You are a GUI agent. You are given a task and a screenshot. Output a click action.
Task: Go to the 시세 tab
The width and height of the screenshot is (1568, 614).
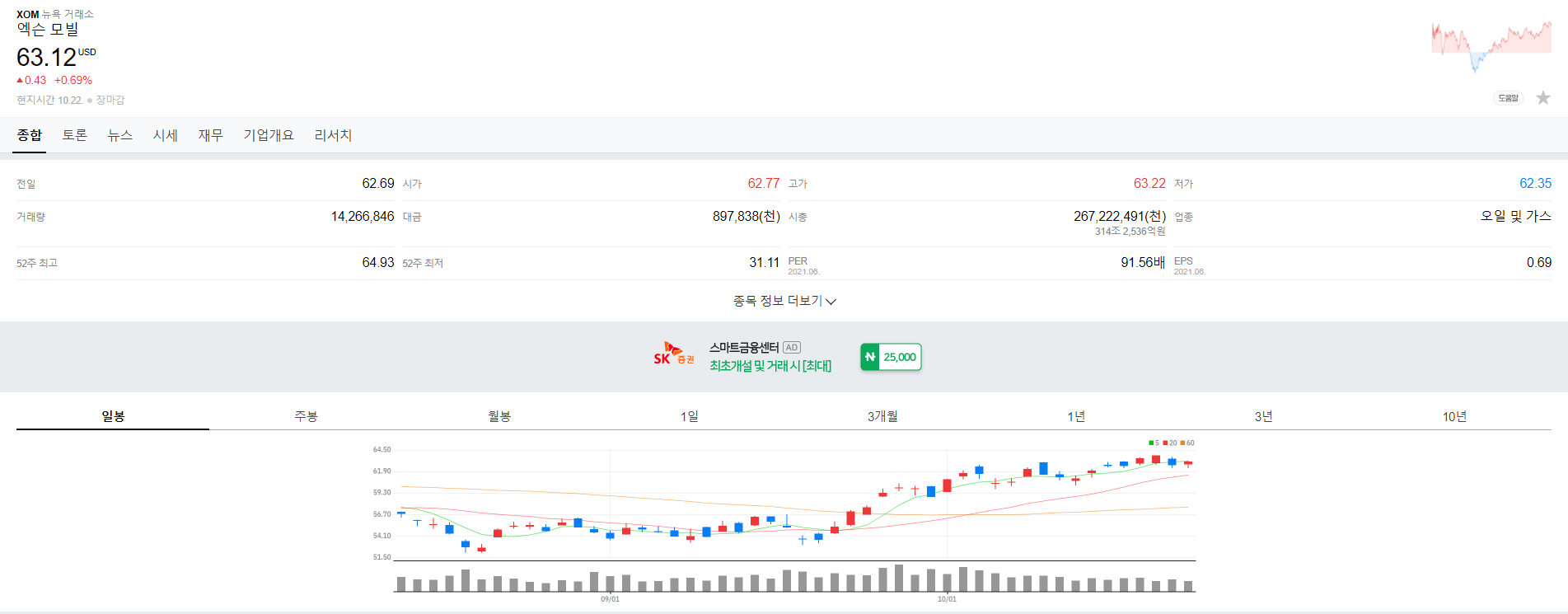(x=166, y=135)
